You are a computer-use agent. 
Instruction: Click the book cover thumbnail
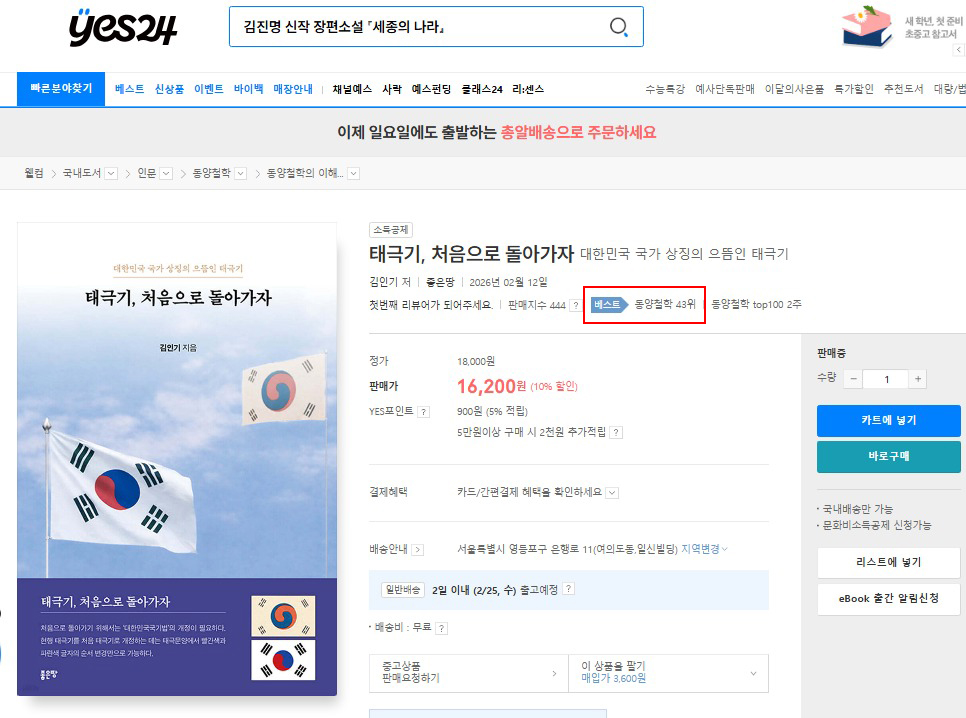(x=177, y=459)
